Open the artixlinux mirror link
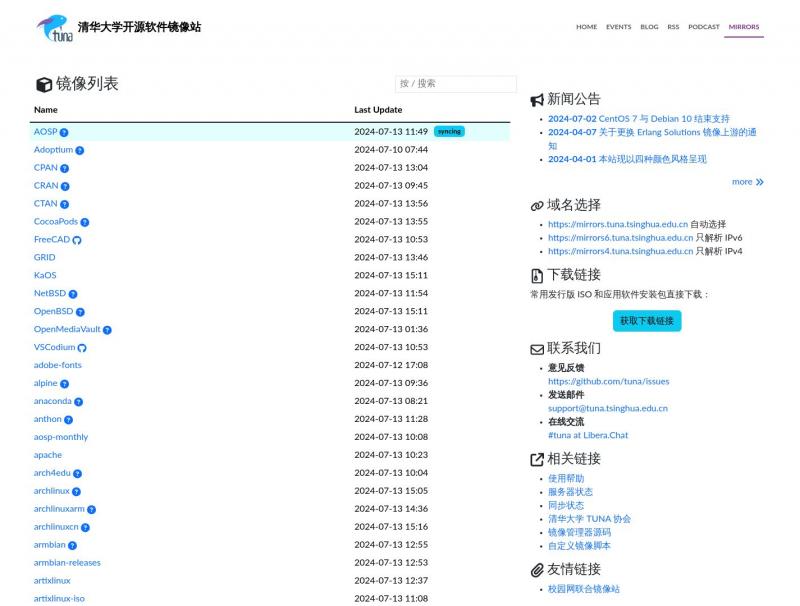Image resolution: width=800 pixels, height=606 pixels. tap(52, 580)
